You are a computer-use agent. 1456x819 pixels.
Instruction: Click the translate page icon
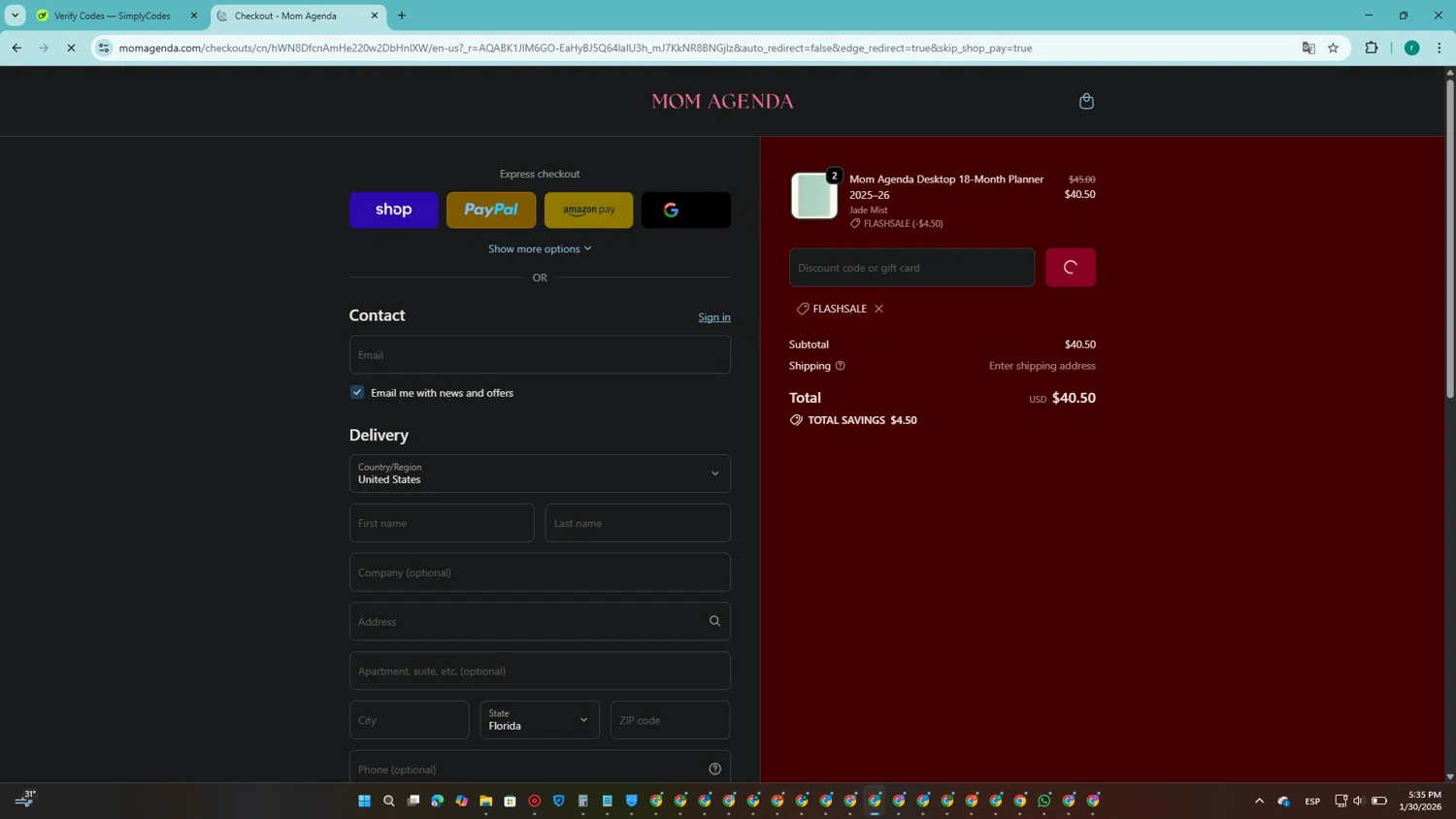point(1308,48)
